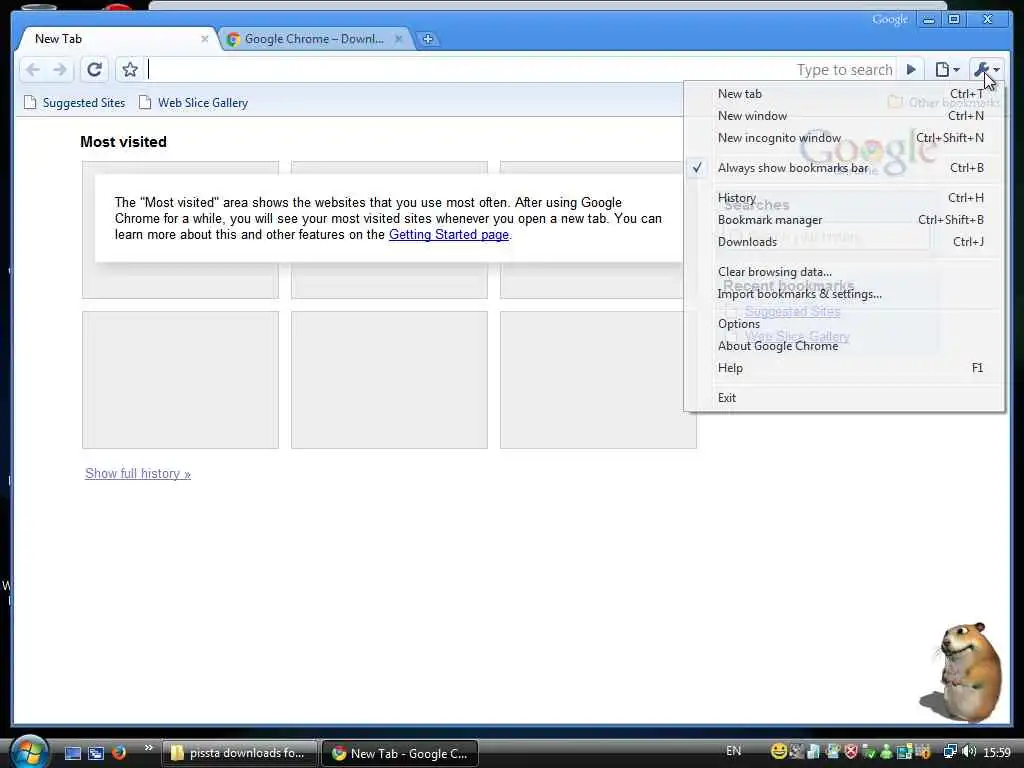Choose New tab from wrench menu

pyautogui.click(x=844, y=94)
